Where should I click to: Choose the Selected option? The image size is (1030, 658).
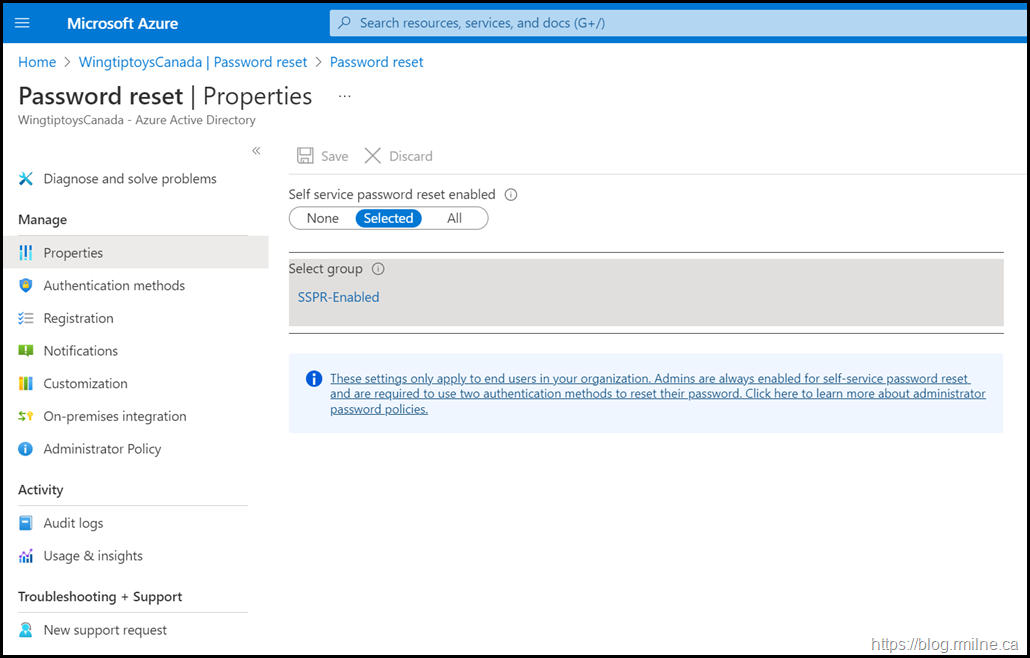(x=388, y=219)
